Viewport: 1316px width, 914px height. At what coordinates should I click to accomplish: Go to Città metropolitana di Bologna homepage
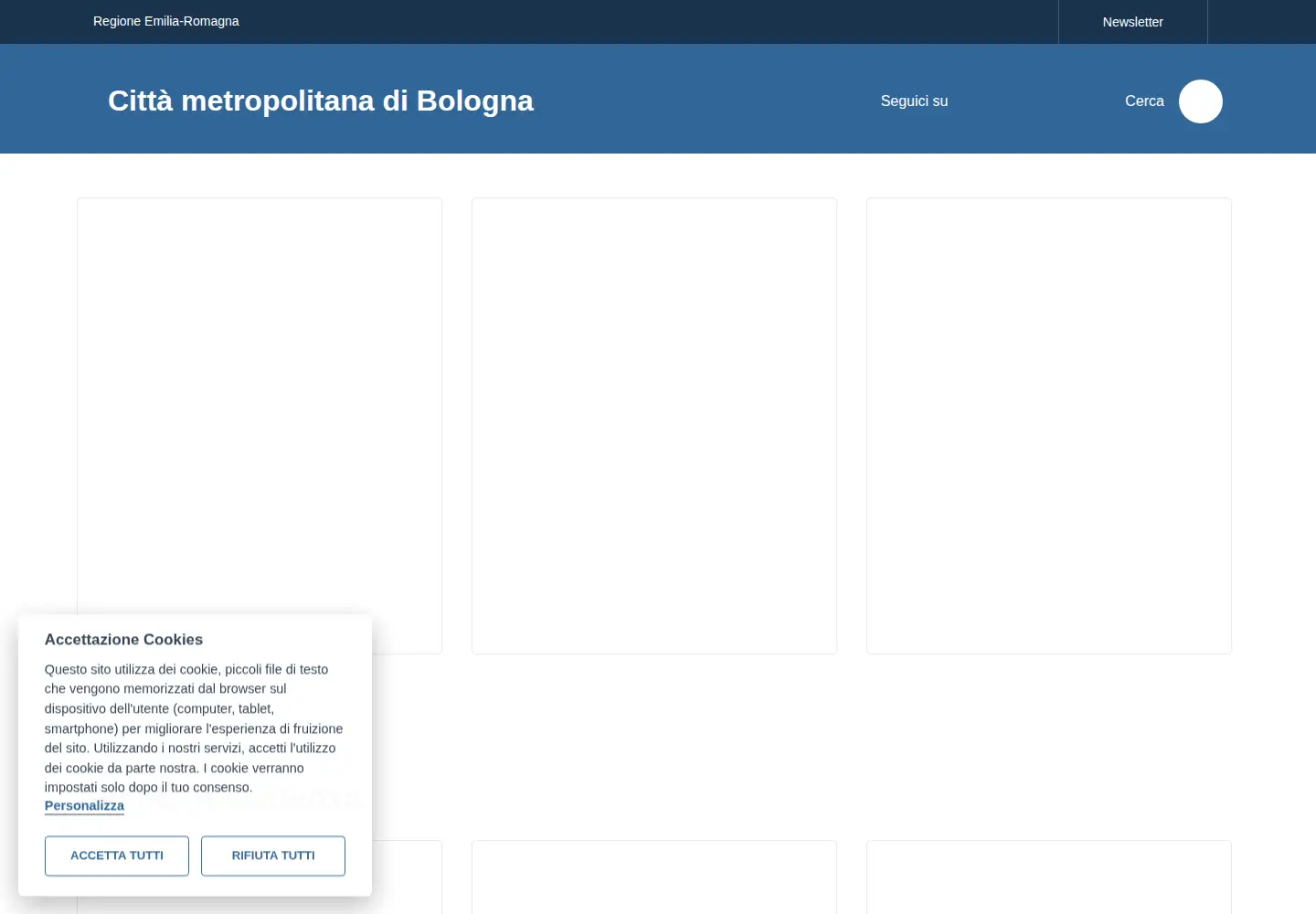(321, 101)
